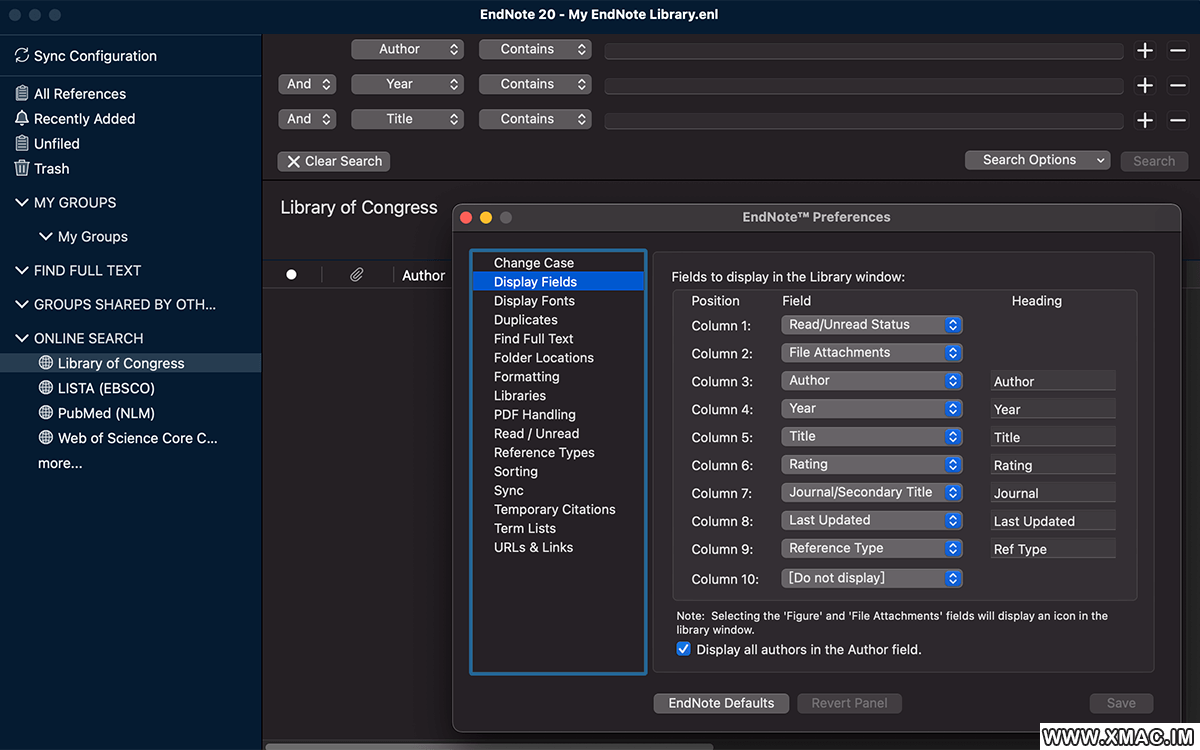Toggle Display all authors in Author field
The image size is (1200, 750).
(684, 650)
